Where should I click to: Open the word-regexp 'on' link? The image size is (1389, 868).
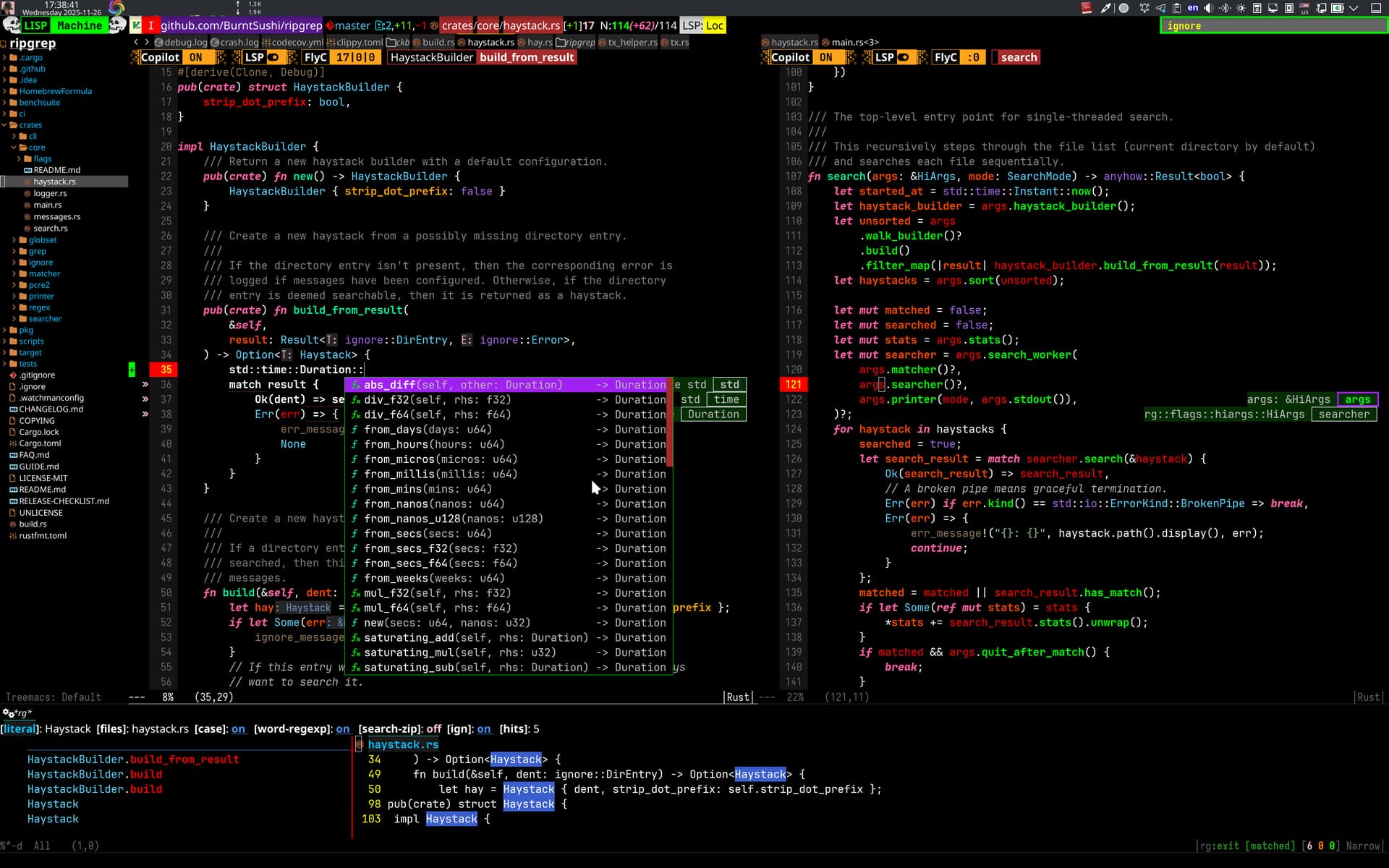pos(342,728)
